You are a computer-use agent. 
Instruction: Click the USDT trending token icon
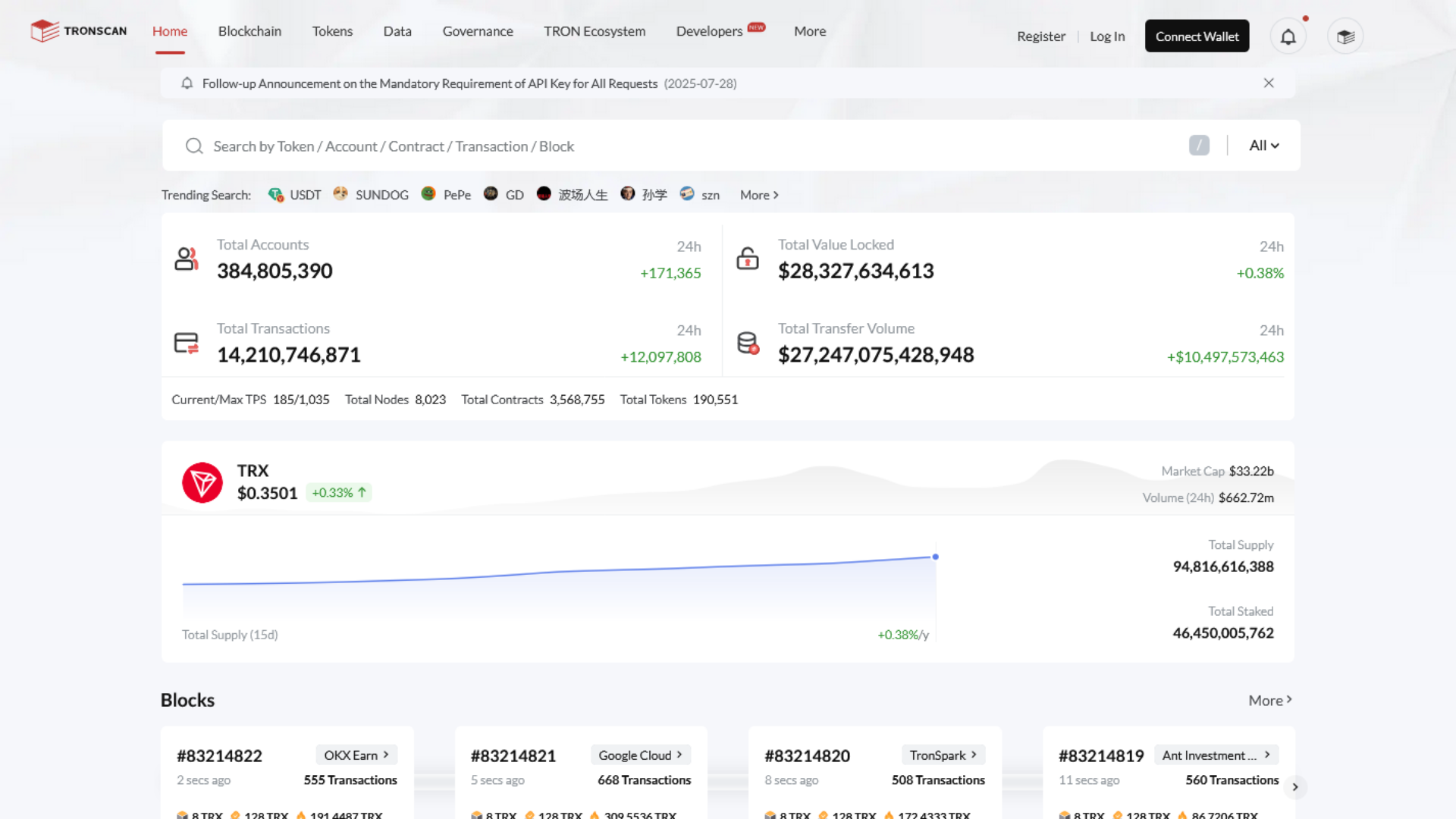[x=275, y=195]
